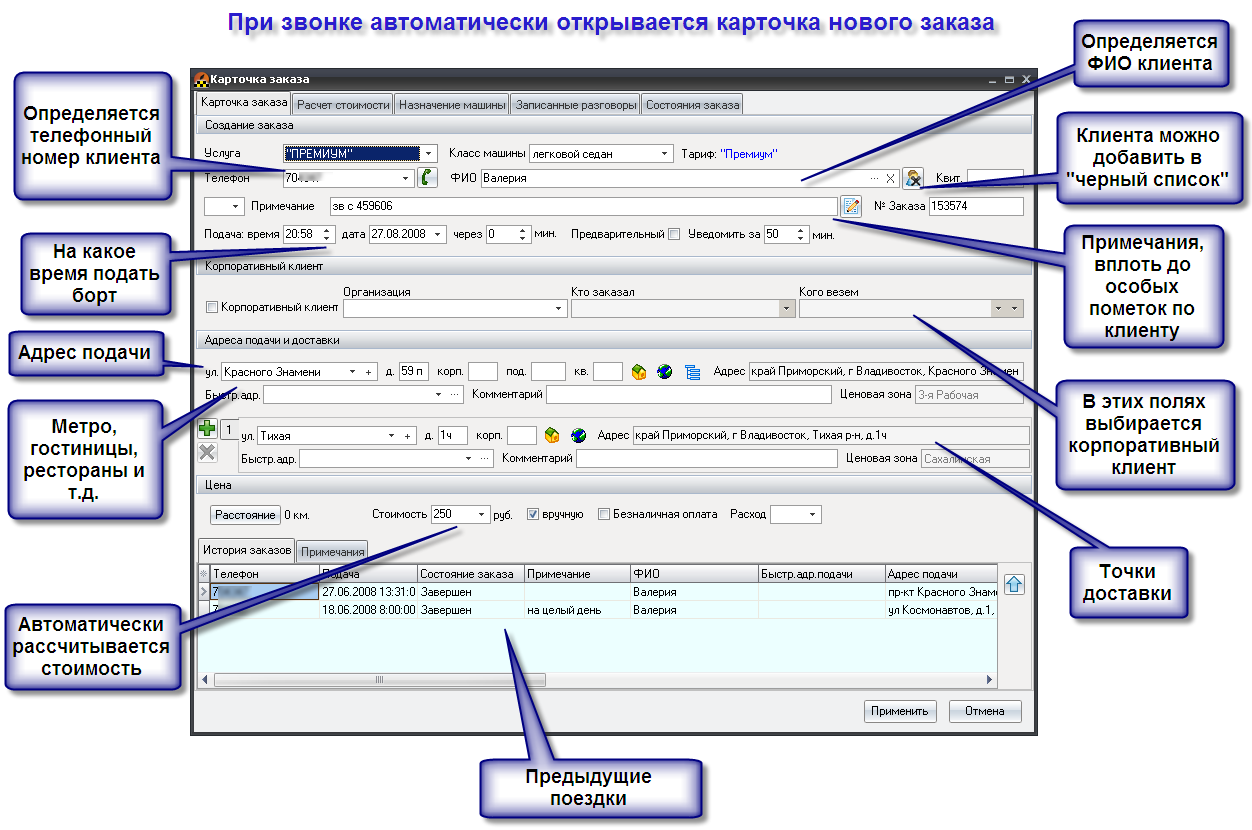The image size is (1252, 830).
Task: Expand Класс машины dropdown
Action: (x=665, y=154)
